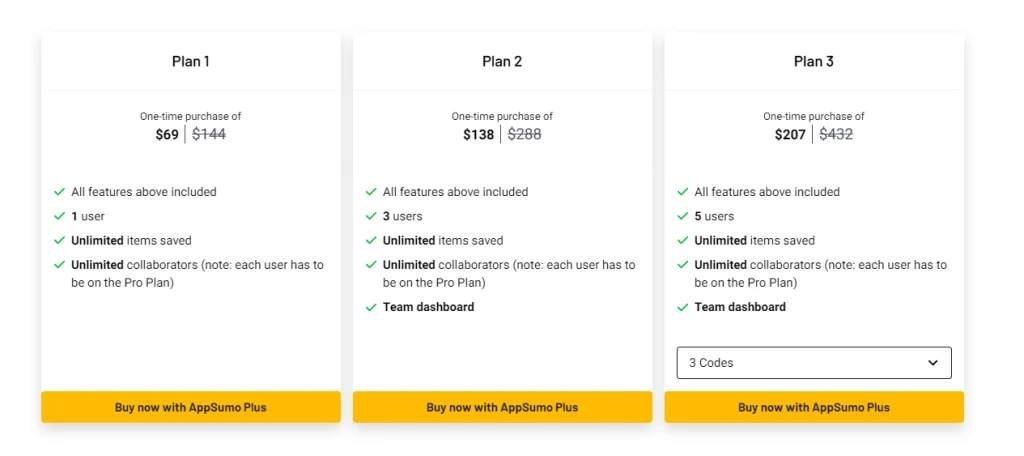1024x456 pixels.
Task: Click the crossed-out $288 price
Action: coord(524,135)
